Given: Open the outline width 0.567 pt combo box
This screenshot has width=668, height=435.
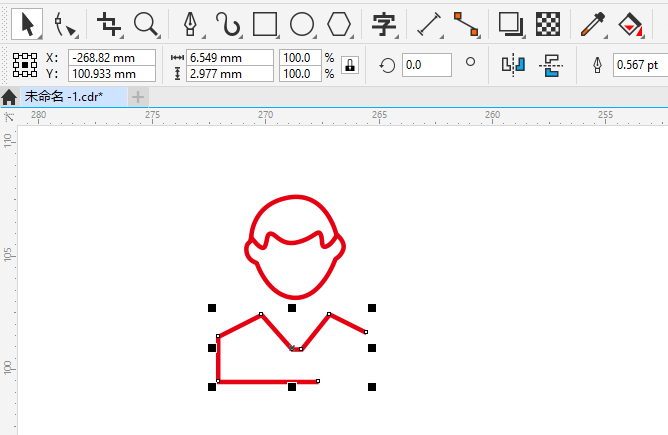Looking at the screenshot, I should [640, 65].
